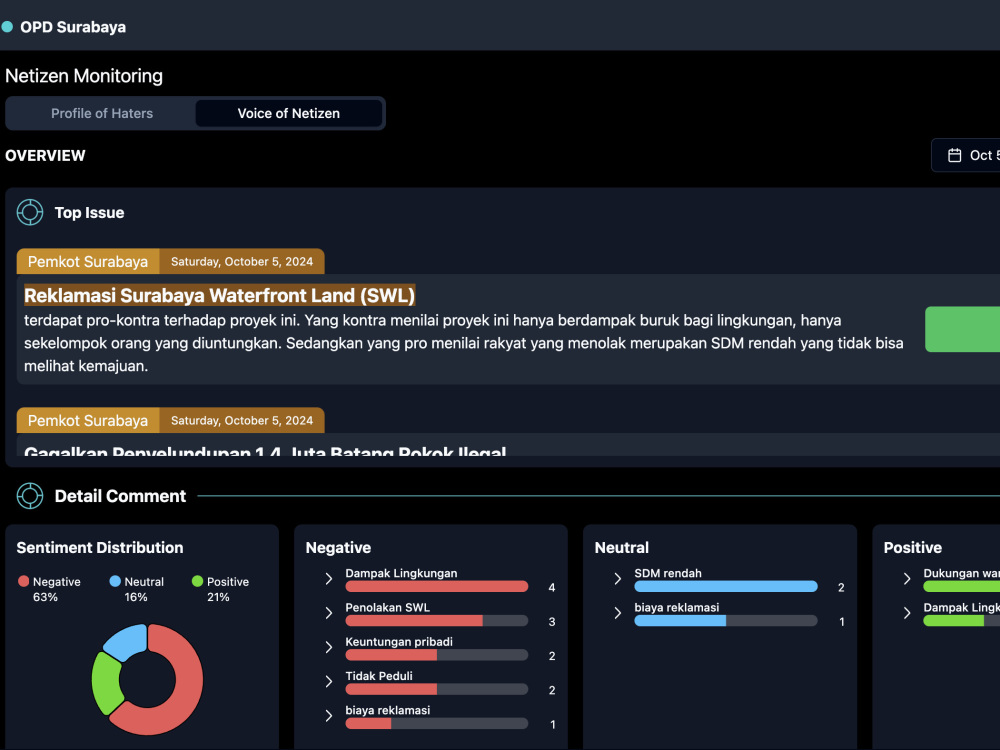
Task: Click the count 4 for Dampak Lingkungan
Action: (x=552, y=587)
